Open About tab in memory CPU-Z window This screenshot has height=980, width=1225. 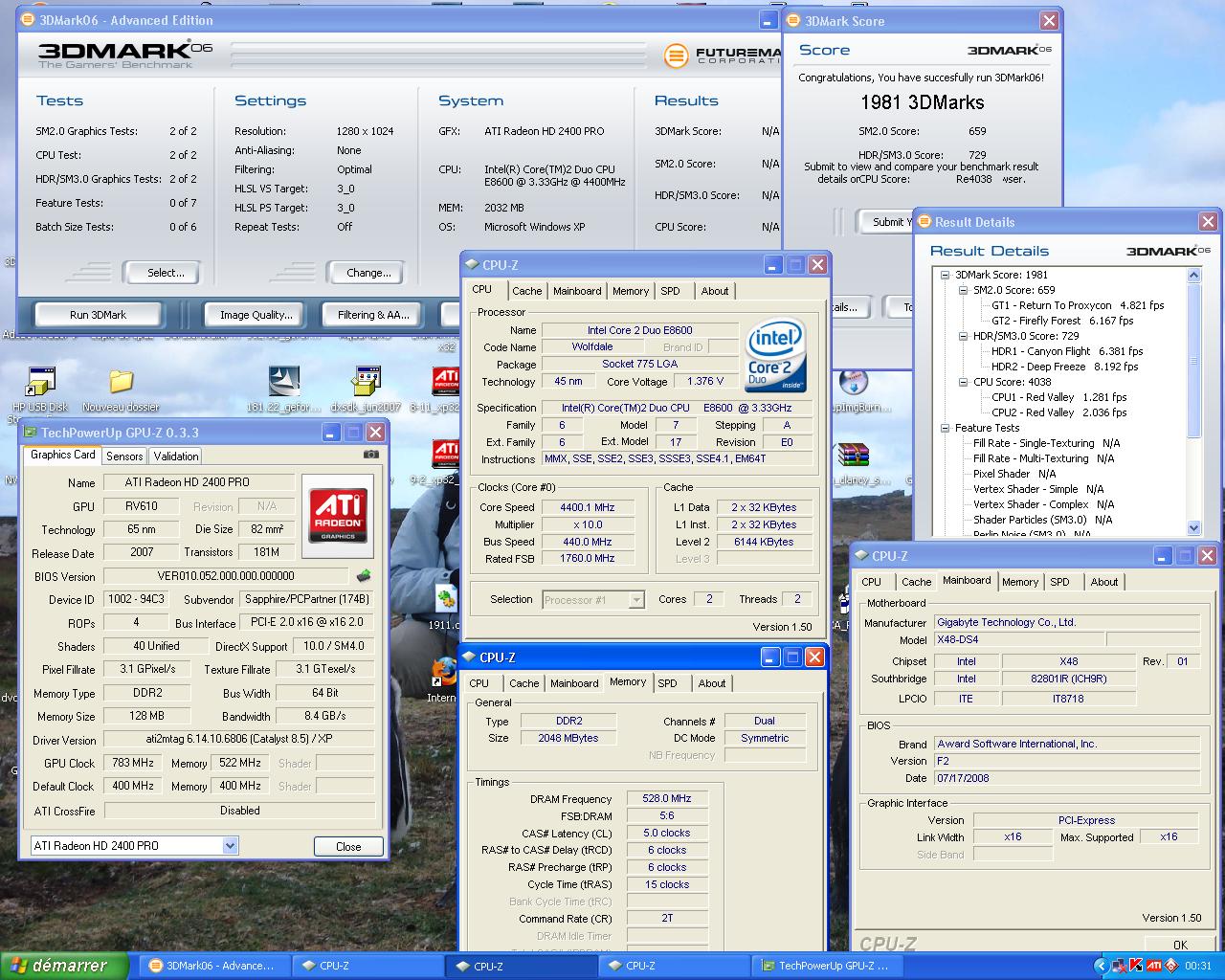(712, 683)
